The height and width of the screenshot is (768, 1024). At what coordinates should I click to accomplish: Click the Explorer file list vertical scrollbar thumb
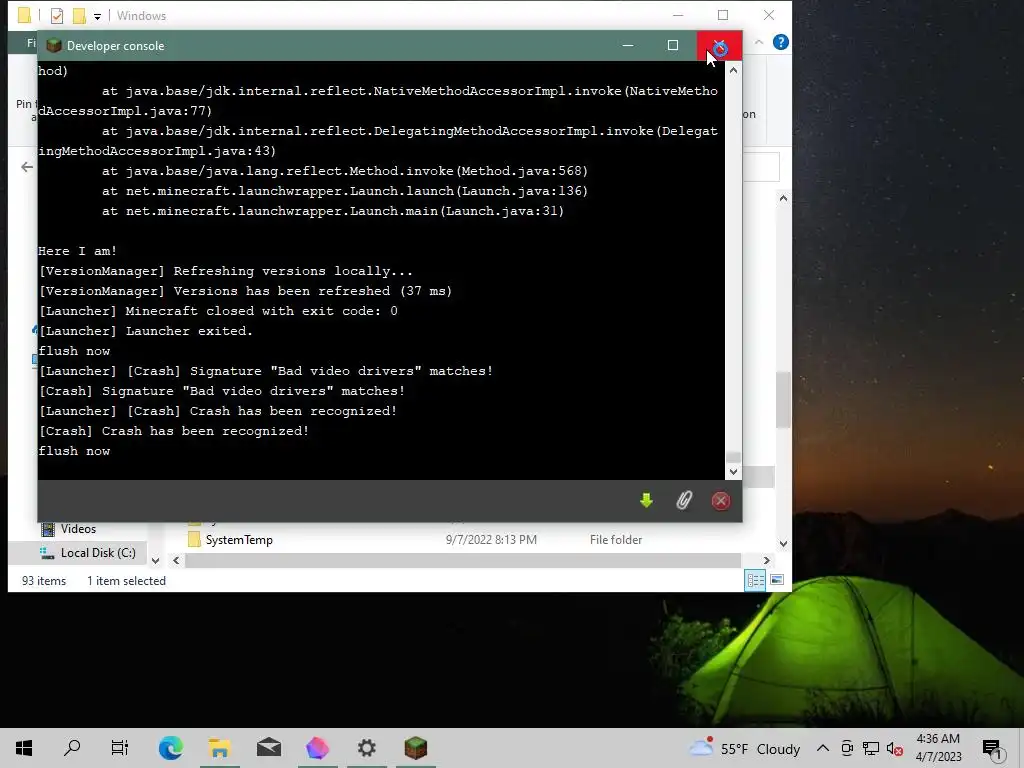(x=783, y=400)
